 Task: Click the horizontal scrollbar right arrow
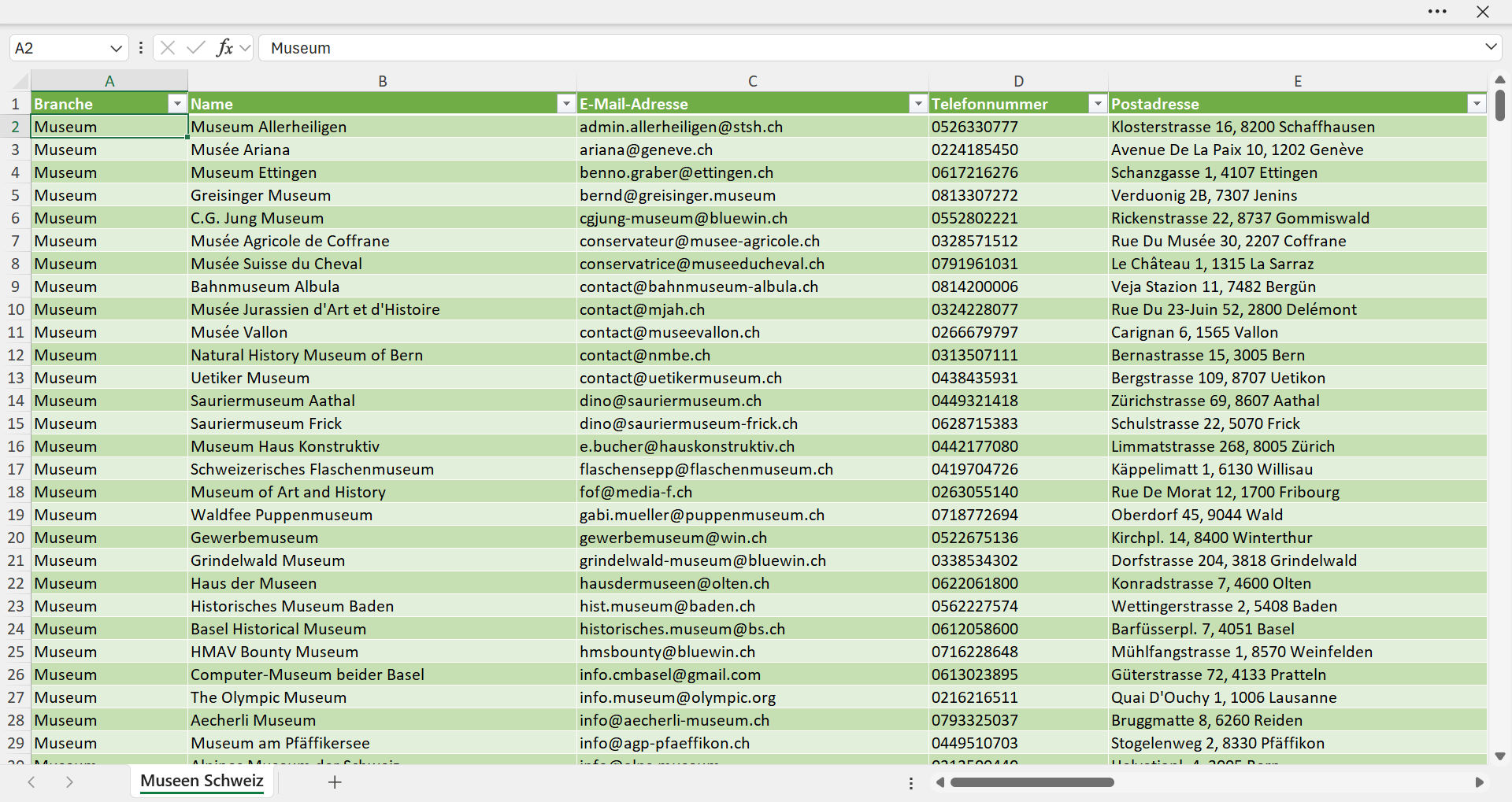tap(1480, 782)
